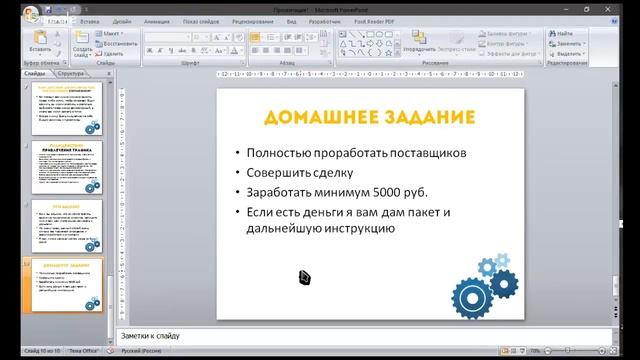The width and height of the screenshot is (640, 360).
Task: Click Русский (Россия) language in status bar
Action: pyautogui.click(x=141, y=351)
